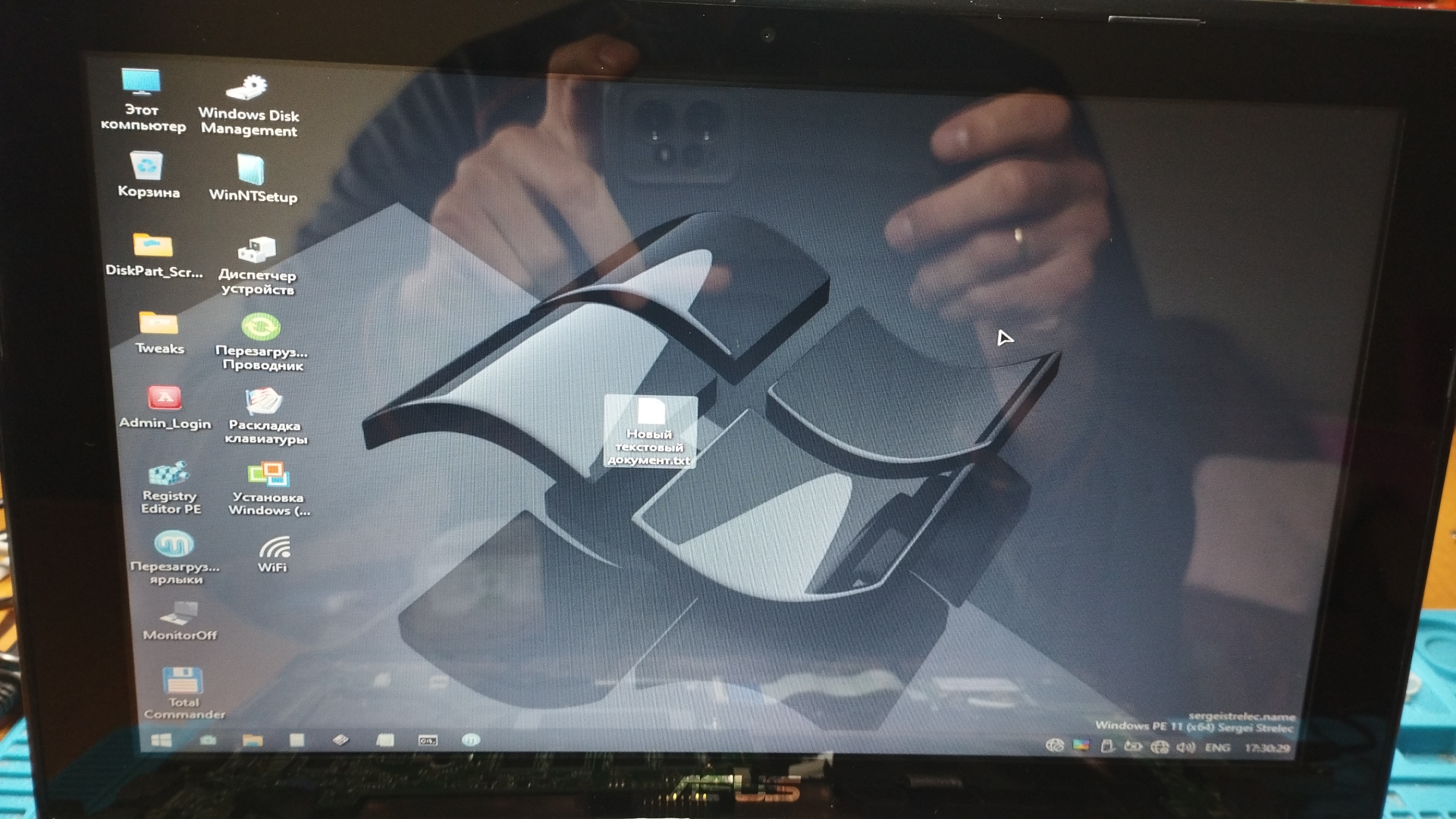Image resolution: width=1456 pixels, height=819 pixels.
Task: Open Total Commander shortcut
Action: coord(182,682)
